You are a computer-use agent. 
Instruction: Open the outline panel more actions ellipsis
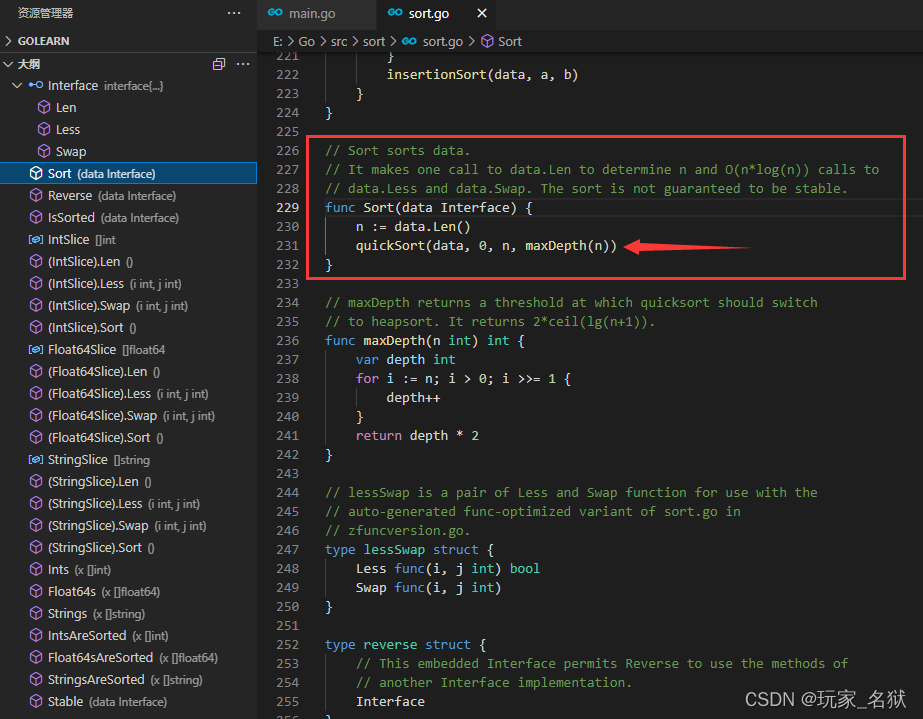(243, 64)
